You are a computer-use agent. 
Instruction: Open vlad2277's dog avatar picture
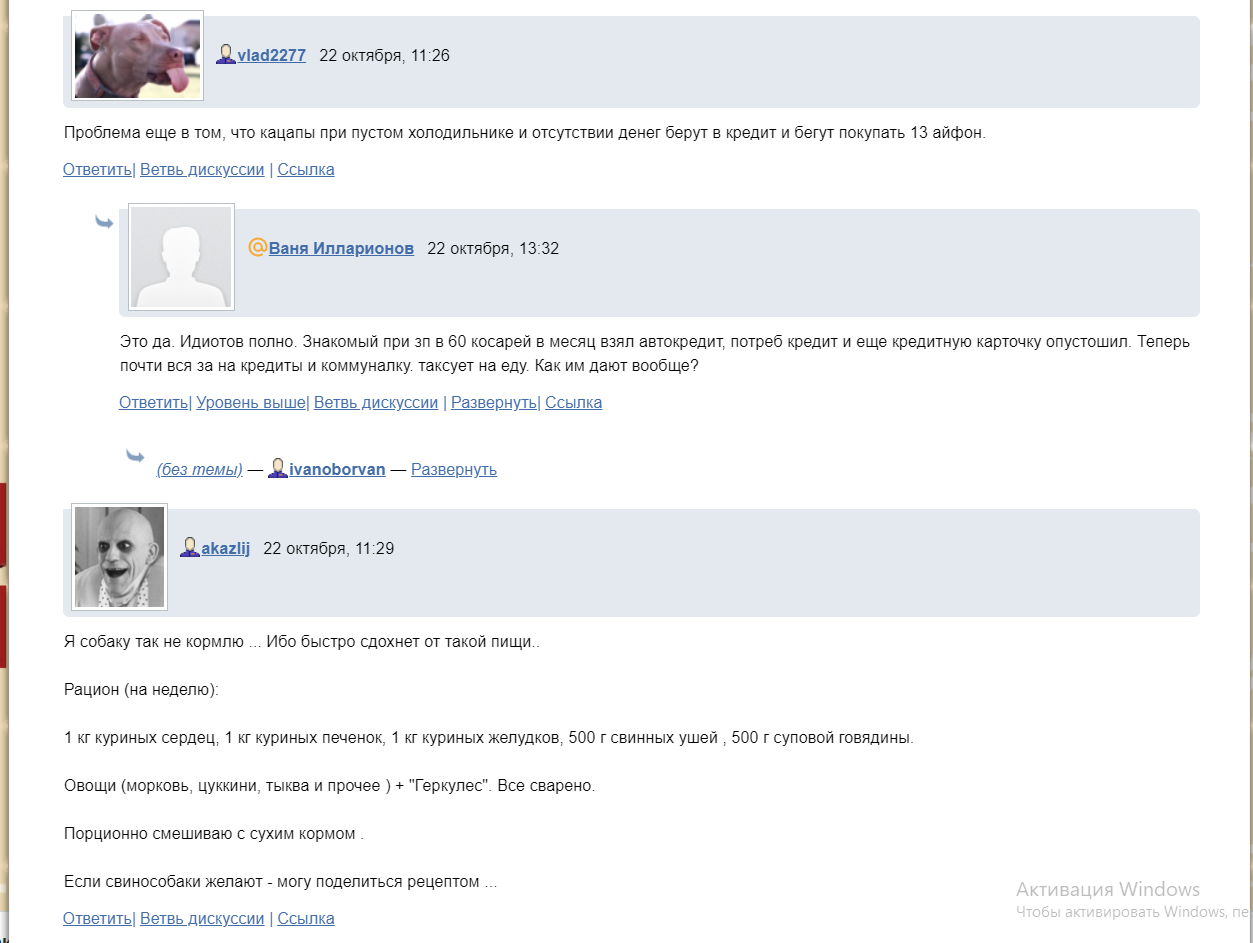pyautogui.click(x=138, y=56)
